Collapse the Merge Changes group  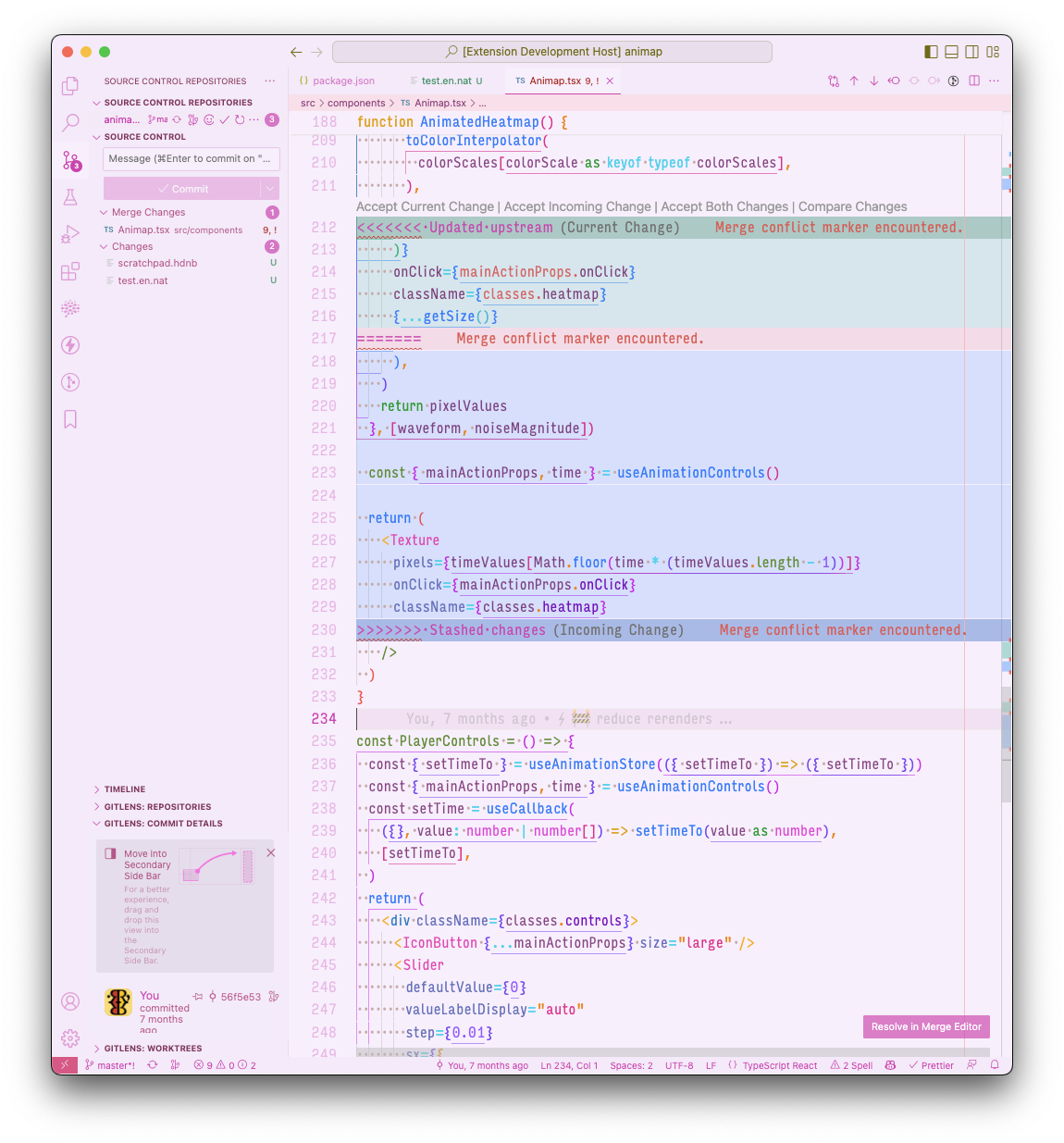[x=104, y=212]
